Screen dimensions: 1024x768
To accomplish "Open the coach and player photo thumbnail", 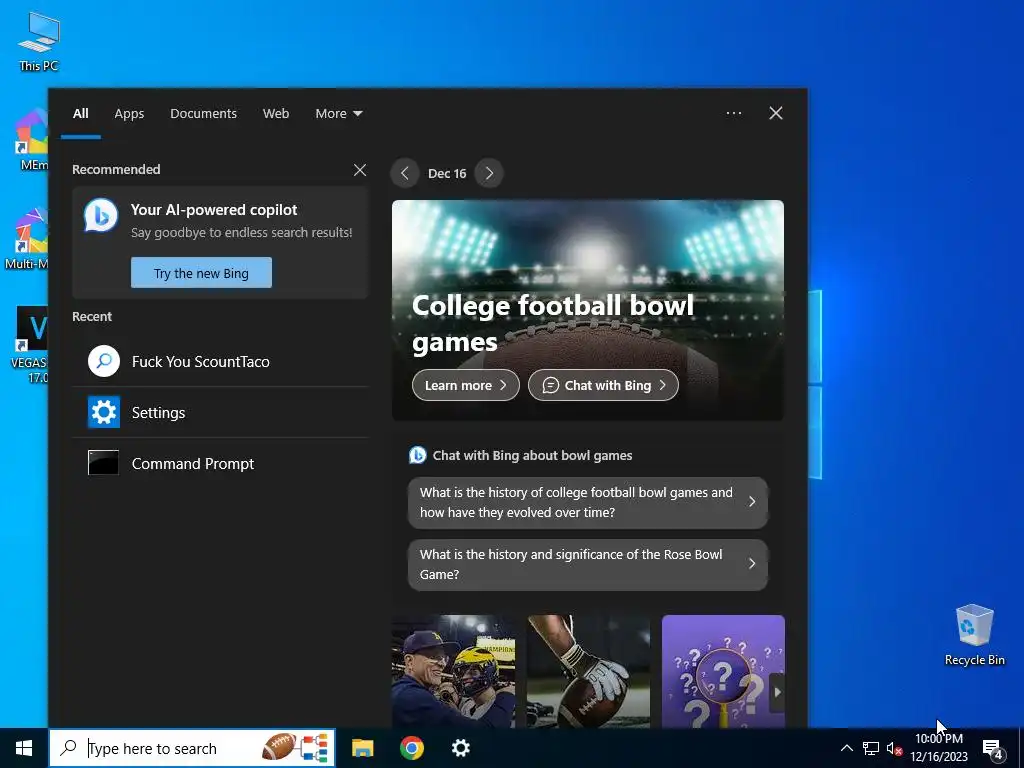I will (x=453, y=671).
